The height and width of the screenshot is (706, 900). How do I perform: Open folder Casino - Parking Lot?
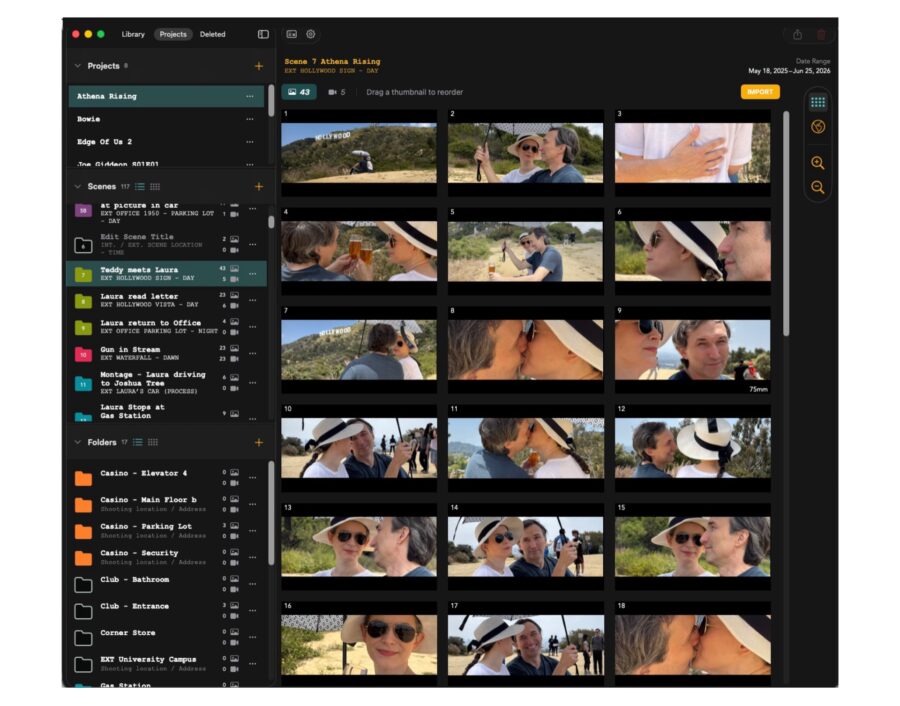pyautogui.click(x=166, y=531)
